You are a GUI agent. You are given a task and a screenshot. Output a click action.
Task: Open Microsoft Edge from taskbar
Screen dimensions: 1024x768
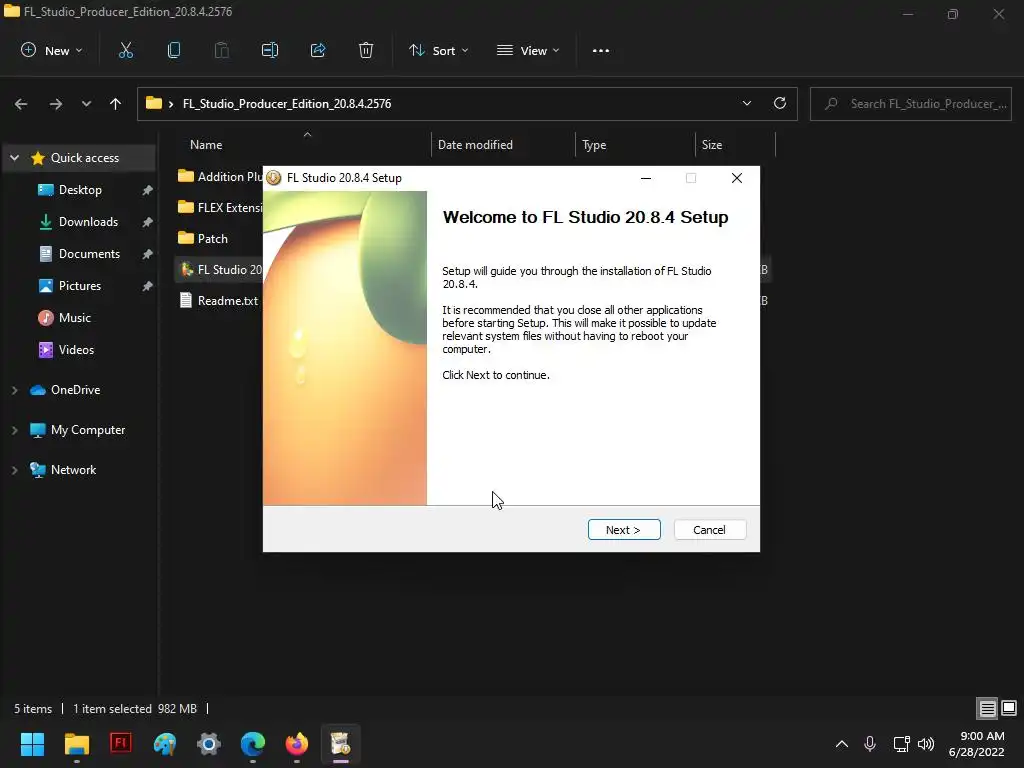tap(253, 744)
